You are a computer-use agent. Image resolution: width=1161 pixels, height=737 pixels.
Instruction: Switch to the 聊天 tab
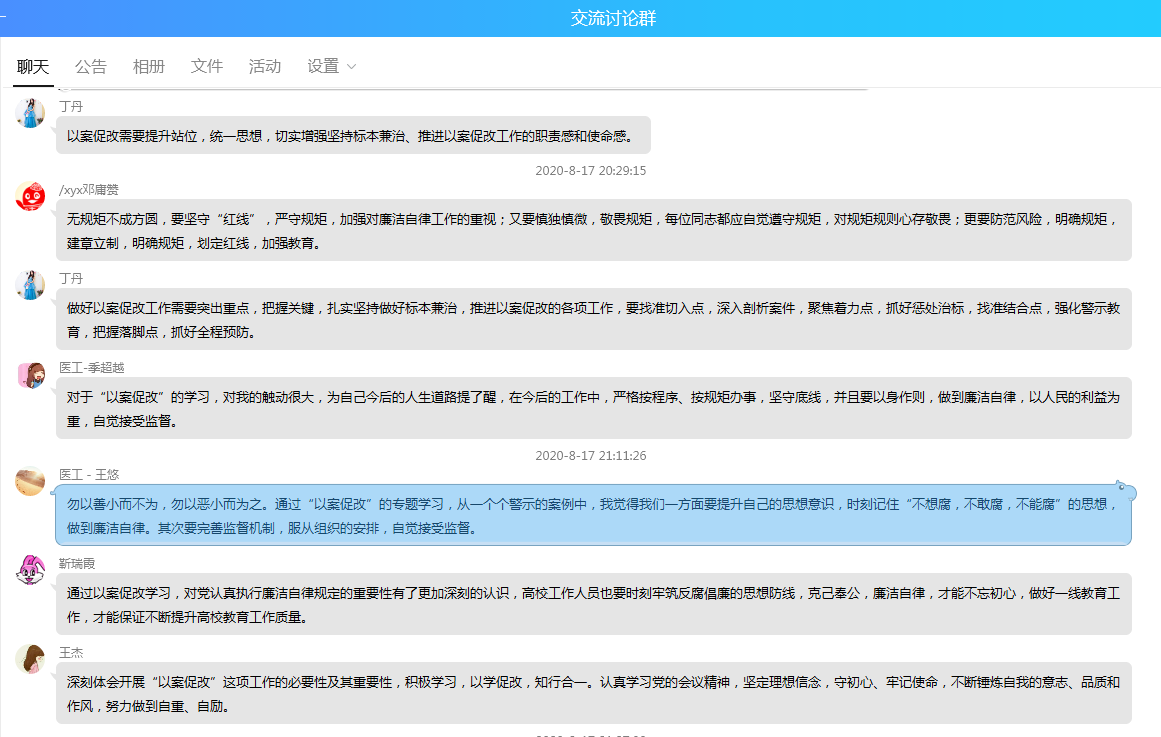click(33, 67)
